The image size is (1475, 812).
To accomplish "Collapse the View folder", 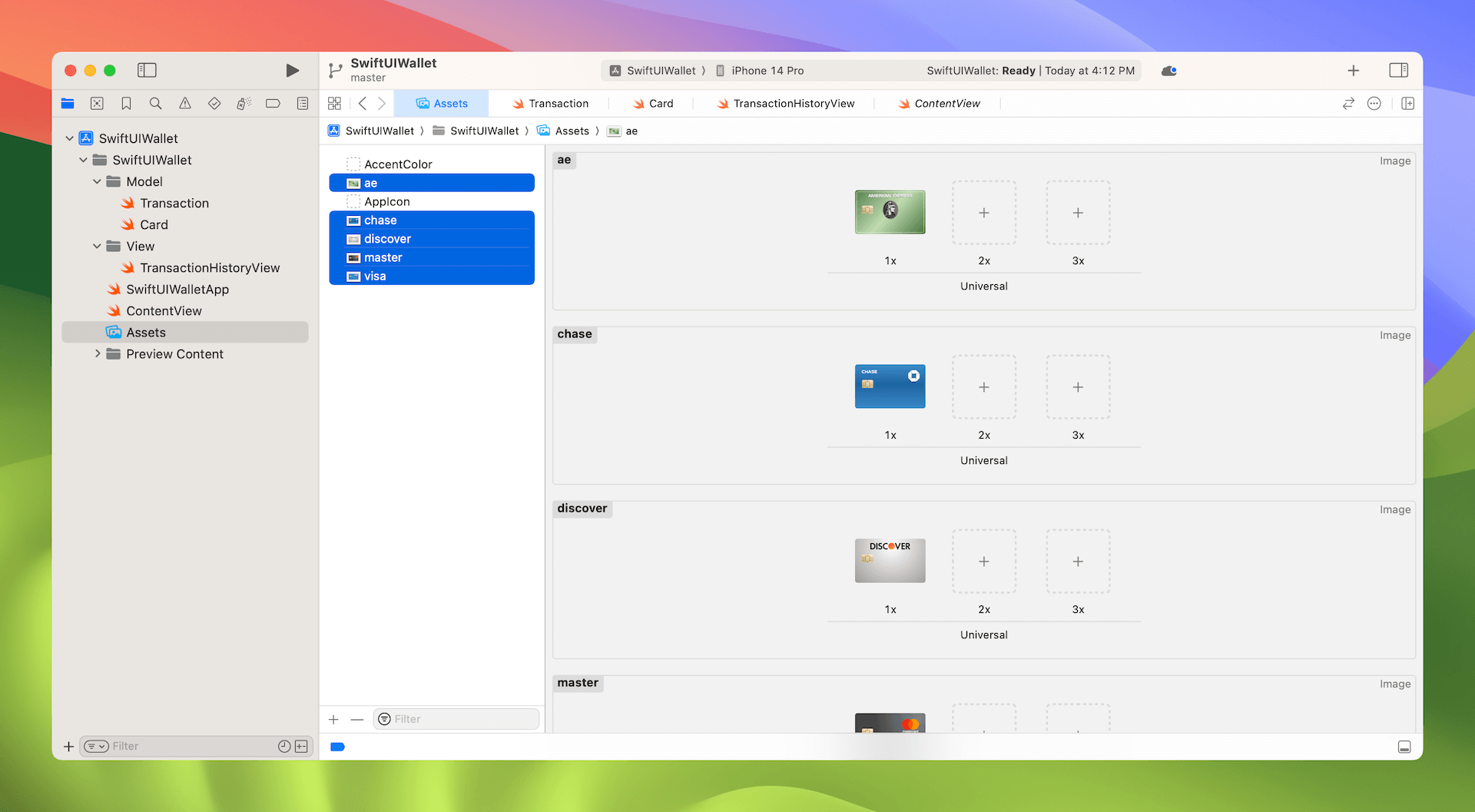I will [98, 246].
